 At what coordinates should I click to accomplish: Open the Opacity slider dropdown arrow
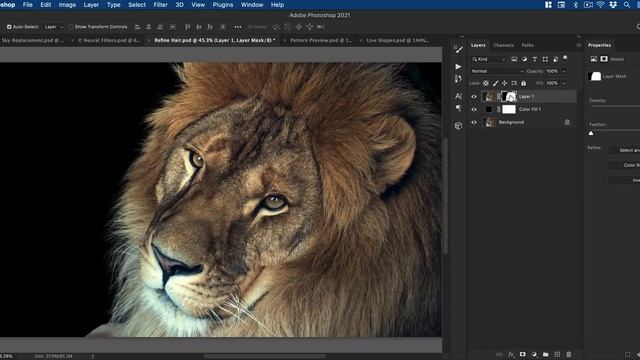pos(564,71)
